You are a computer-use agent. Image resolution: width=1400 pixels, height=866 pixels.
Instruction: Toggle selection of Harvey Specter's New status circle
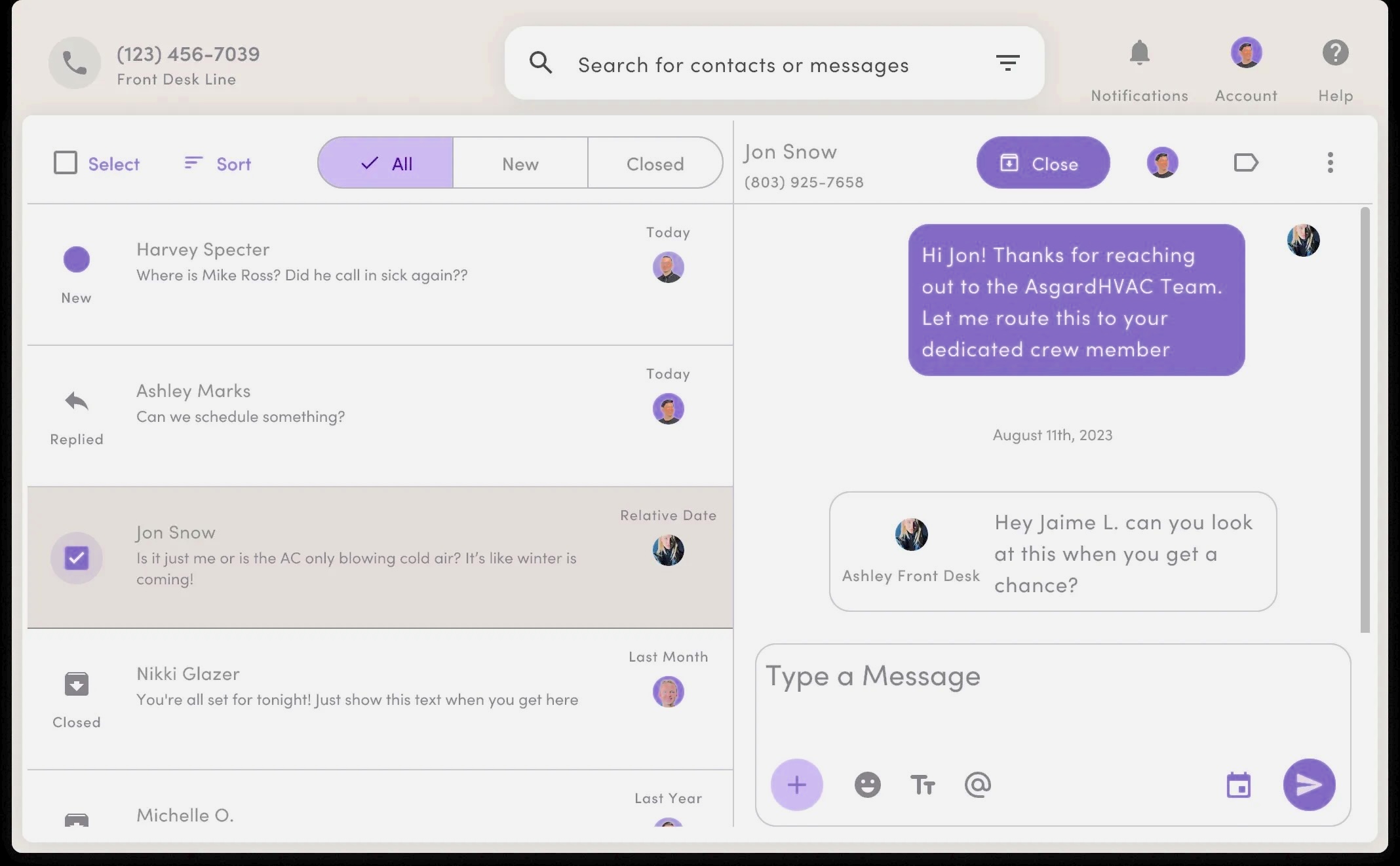[x=77, y=259]
